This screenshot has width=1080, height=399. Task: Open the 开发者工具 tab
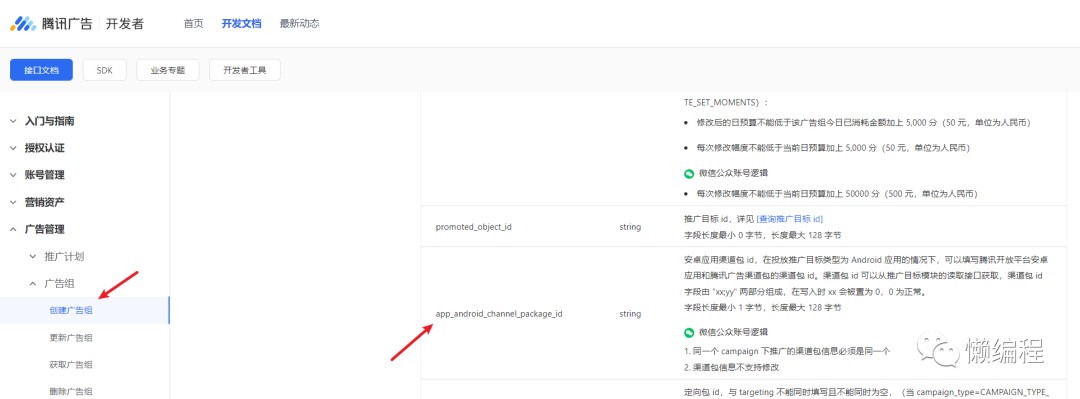pyautogui.click(x=245, y=70)
